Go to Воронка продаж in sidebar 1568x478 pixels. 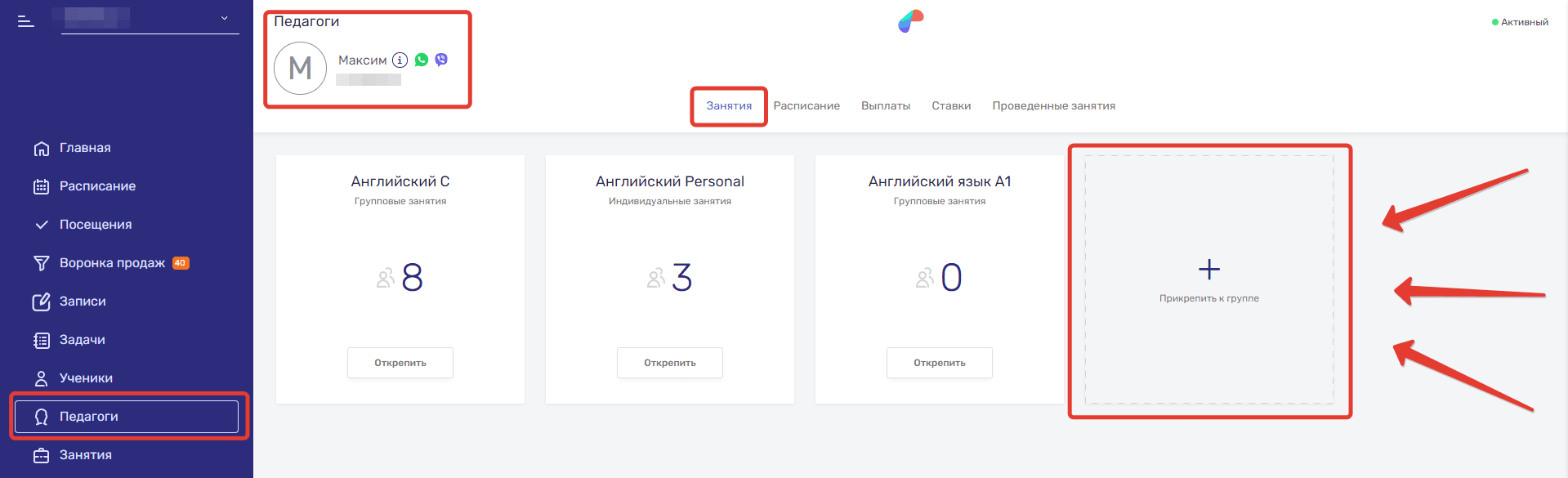pyautogui.click(x=112, y=263)
